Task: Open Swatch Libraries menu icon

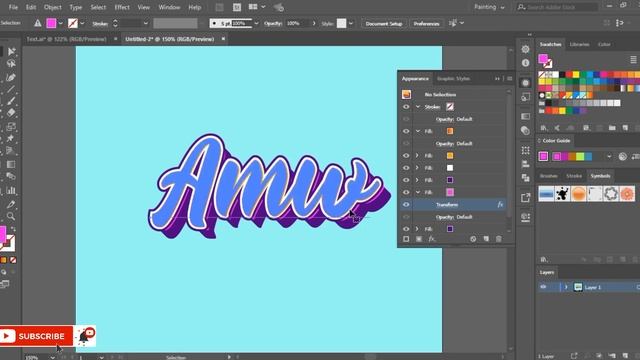Action: point(544,128)
